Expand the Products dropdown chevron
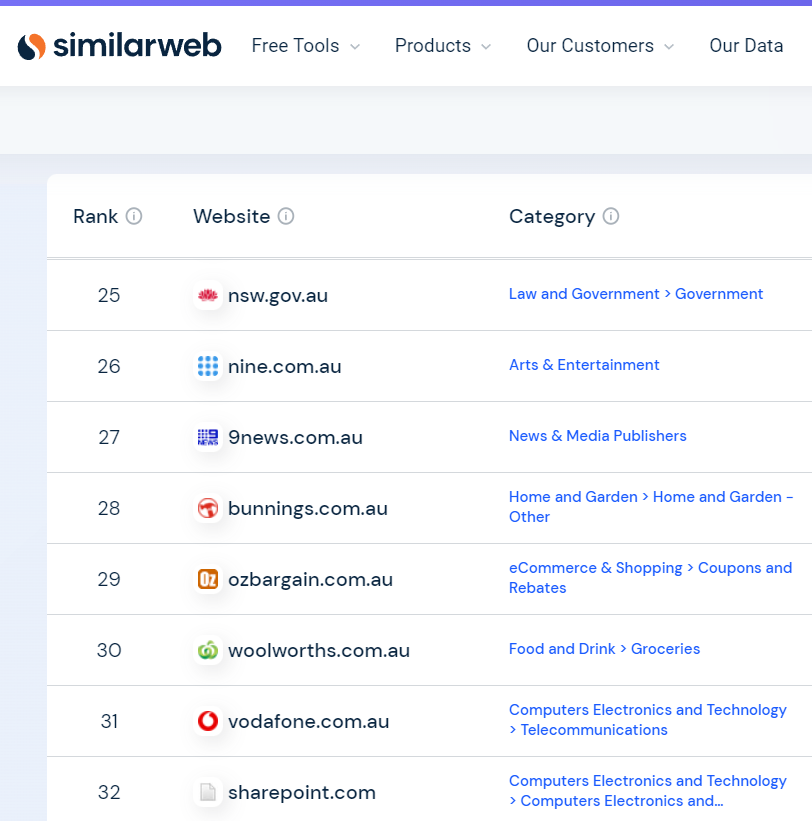 pos(486,47)
